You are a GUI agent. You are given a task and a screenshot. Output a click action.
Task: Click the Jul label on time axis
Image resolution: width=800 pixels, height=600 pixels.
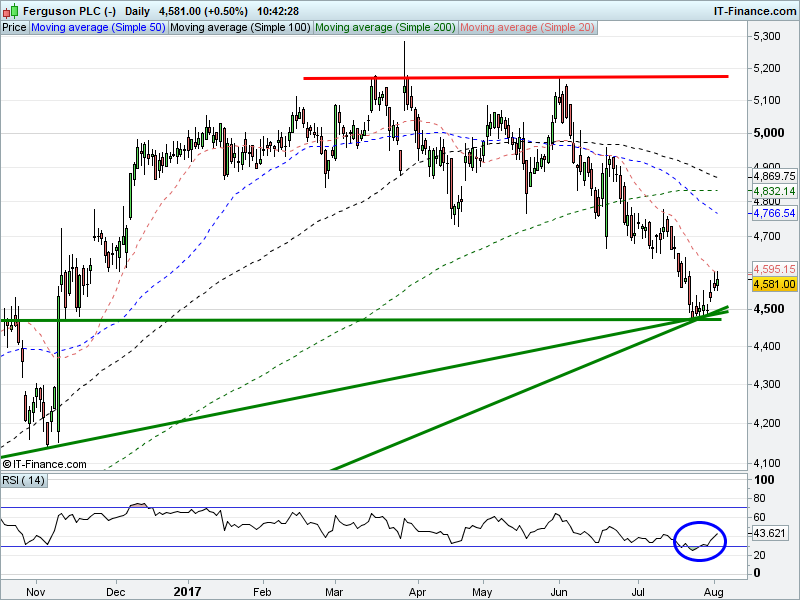[638, 592]
